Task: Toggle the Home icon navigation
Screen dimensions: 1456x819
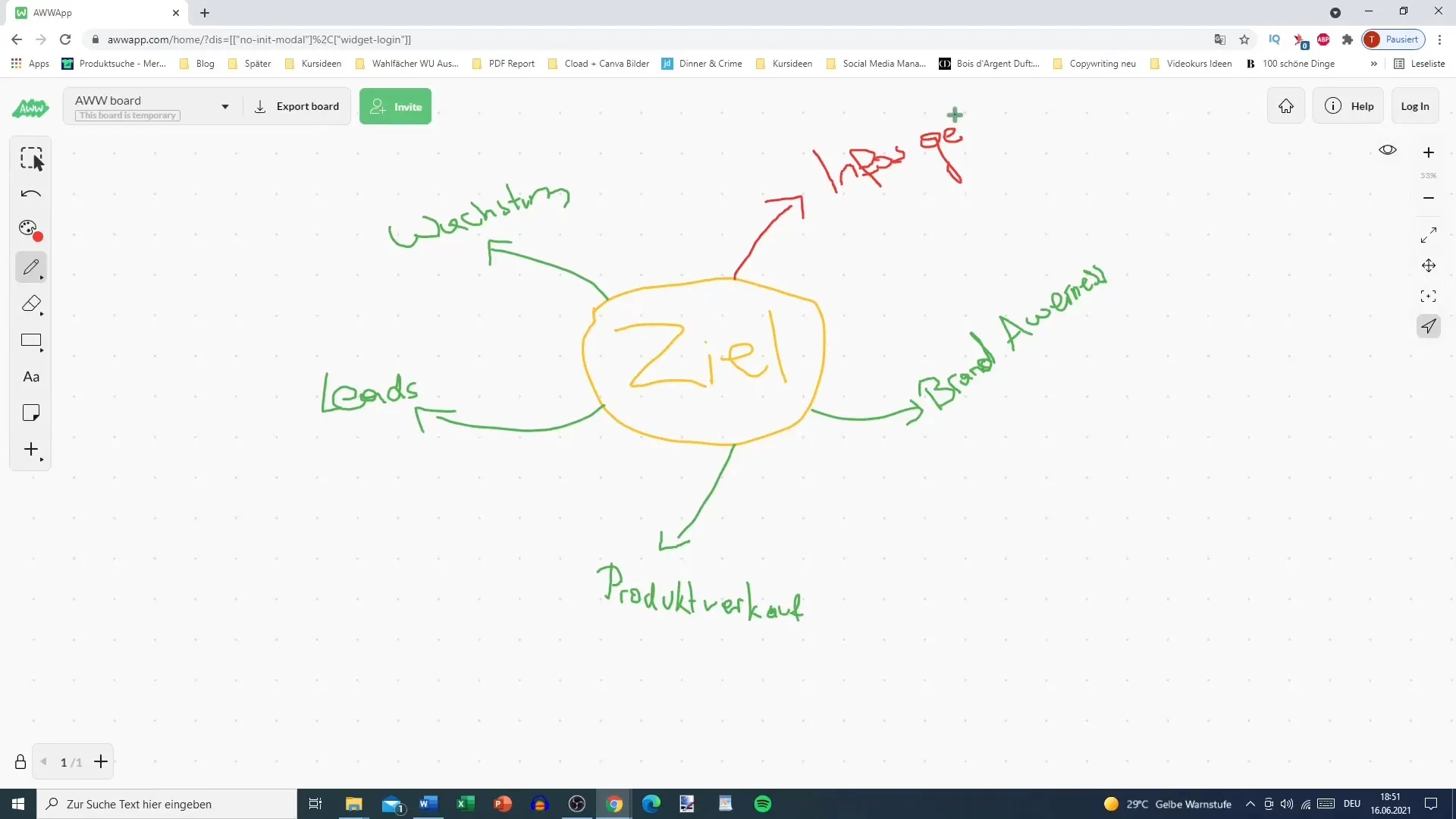Action: pyautogui.click(x=1287, y=106)
